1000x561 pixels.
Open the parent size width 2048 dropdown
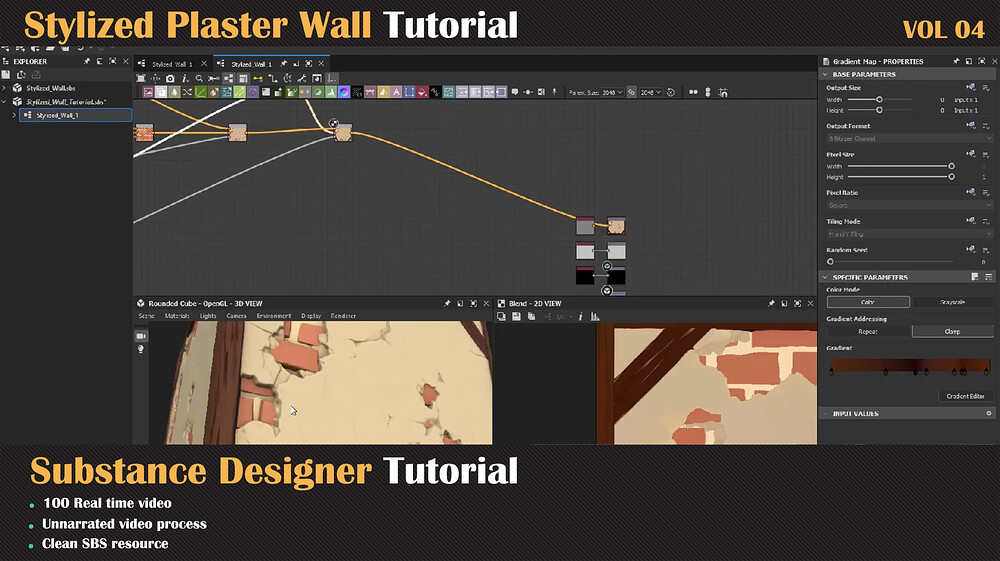613,92
